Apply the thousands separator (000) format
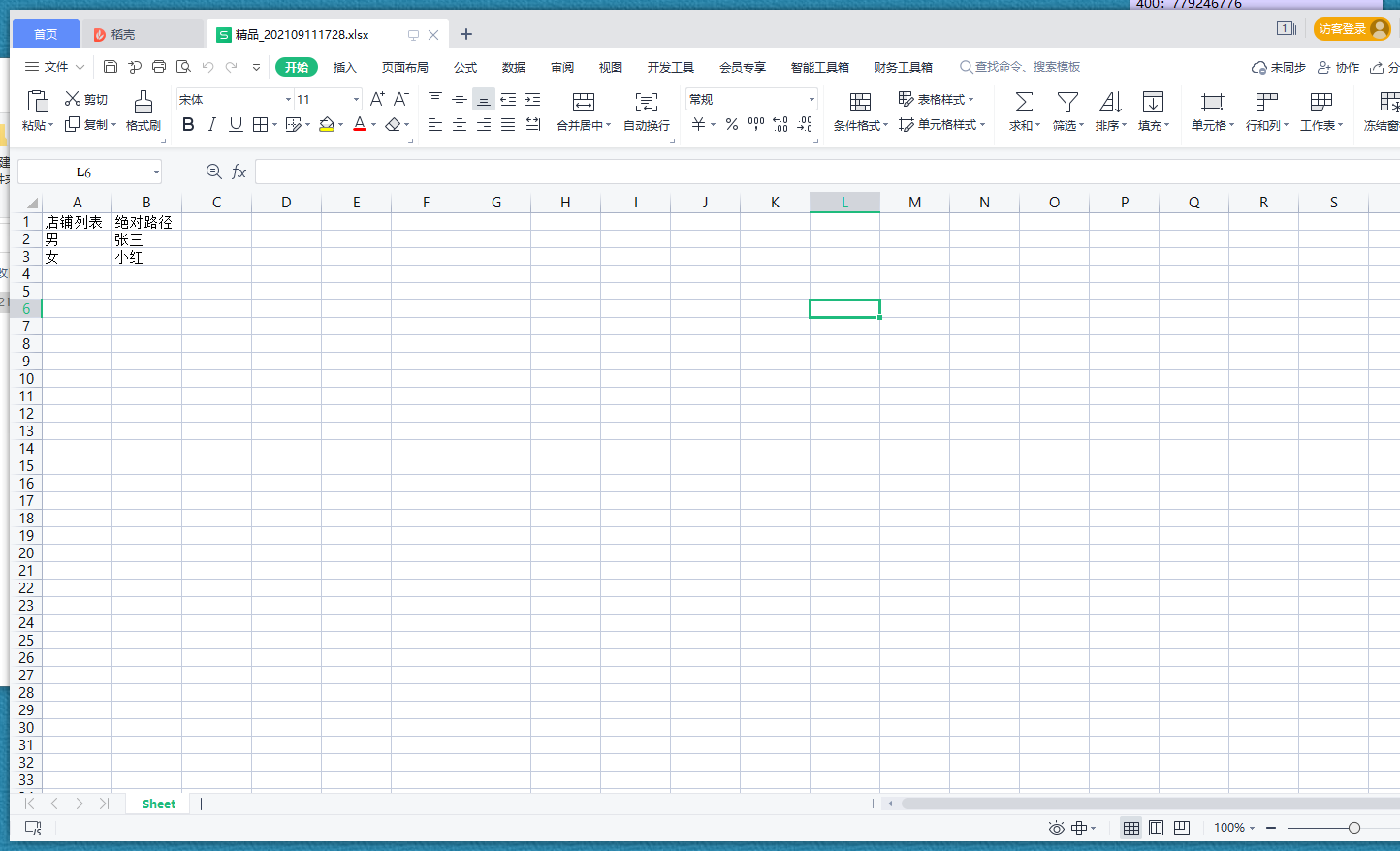This screenshot has height=851, width=1400. tap(756, 124)
